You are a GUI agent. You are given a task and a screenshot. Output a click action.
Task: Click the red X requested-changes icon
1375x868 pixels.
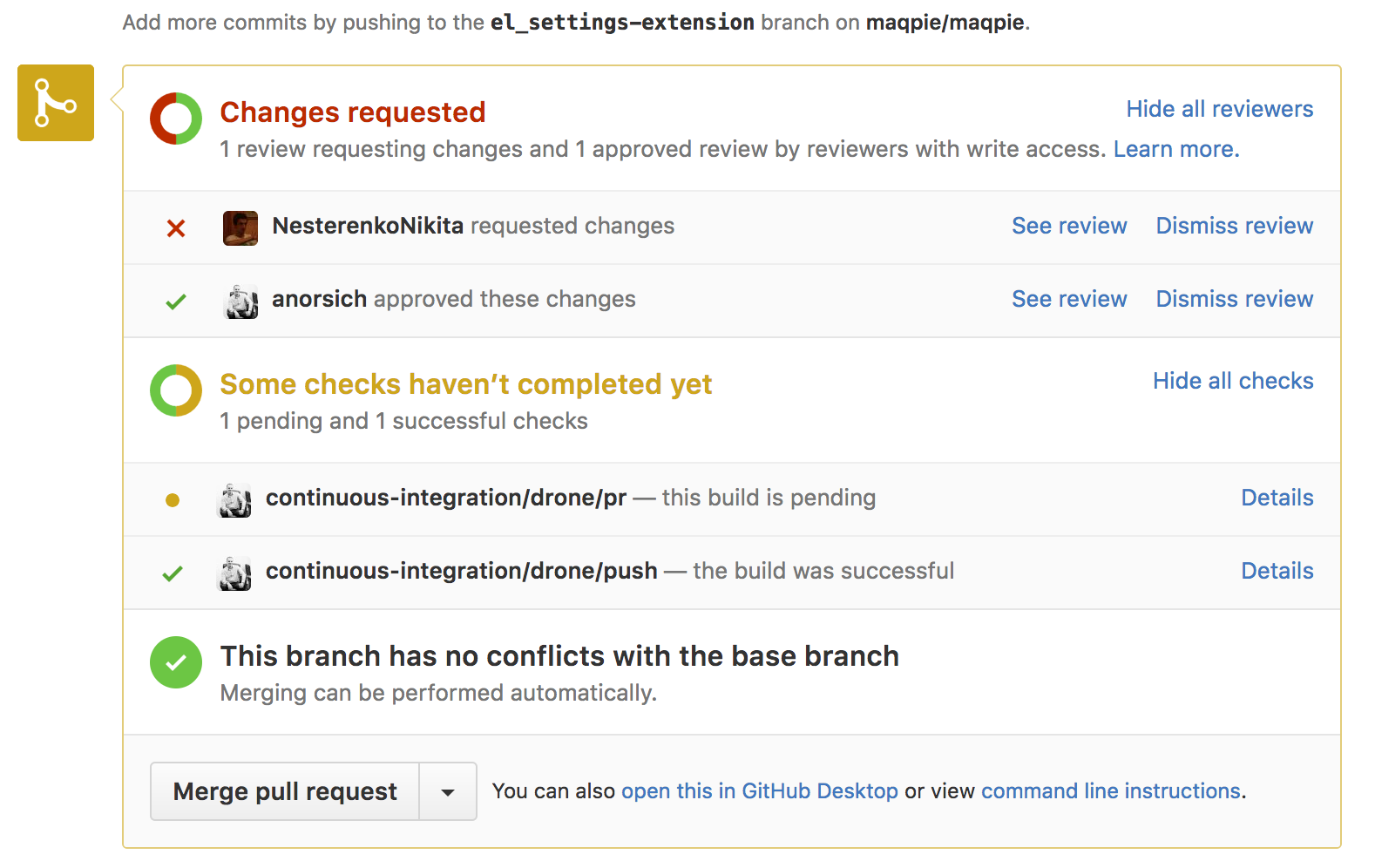(x=176, y=228)
